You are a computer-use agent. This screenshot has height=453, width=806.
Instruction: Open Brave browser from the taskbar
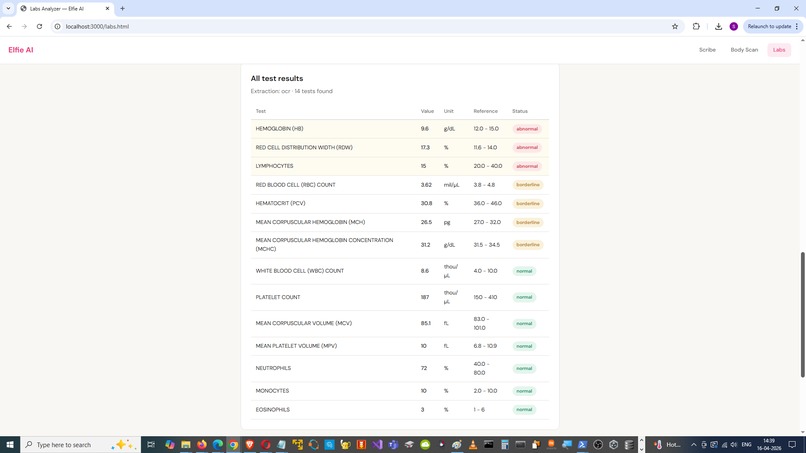coord(249,445)
